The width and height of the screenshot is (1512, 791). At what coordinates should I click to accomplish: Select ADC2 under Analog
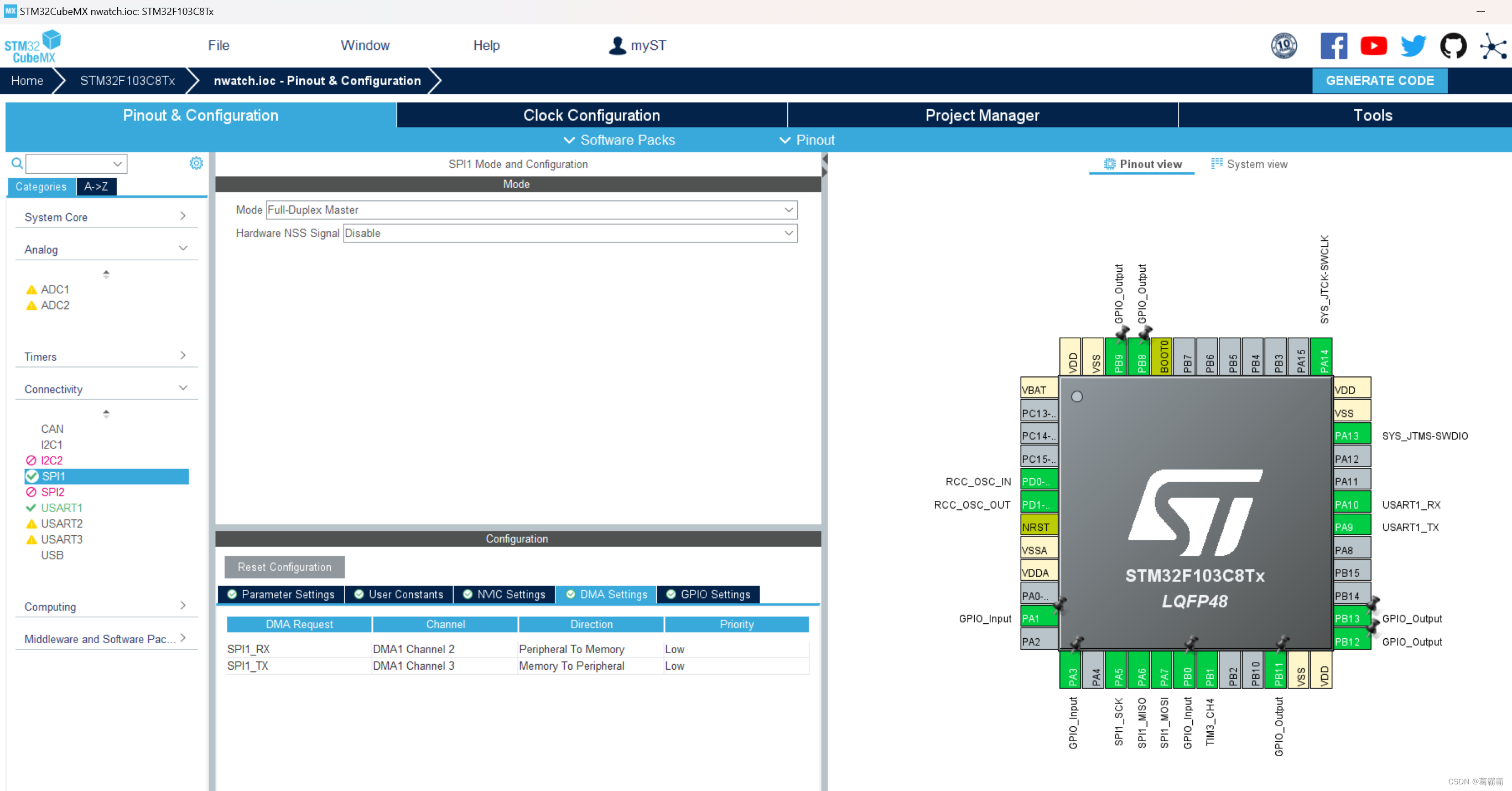pyautogui.click(x=55, y=305)
